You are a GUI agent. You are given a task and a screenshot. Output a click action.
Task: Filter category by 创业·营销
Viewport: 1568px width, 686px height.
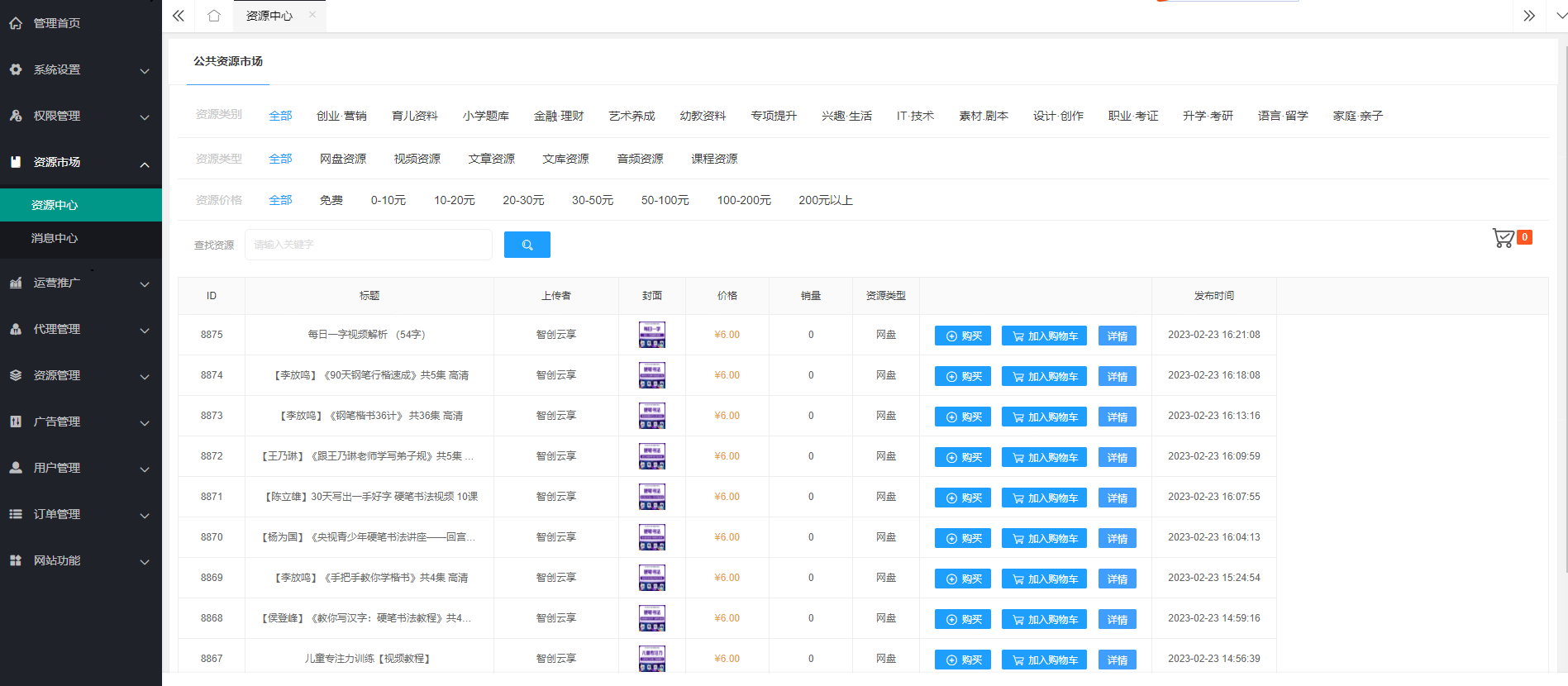pos(341,116)
